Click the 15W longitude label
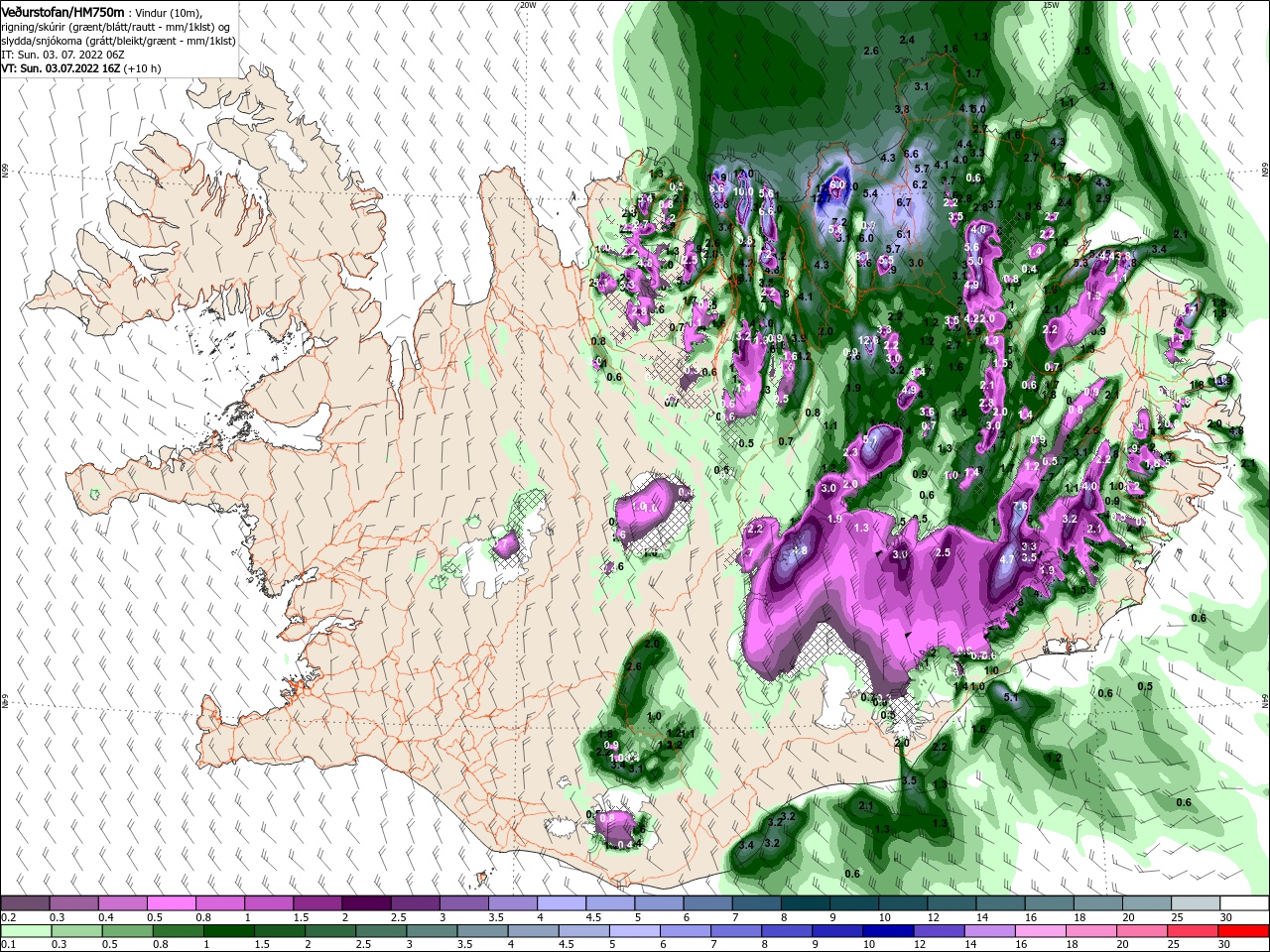 coord(1051,5)
